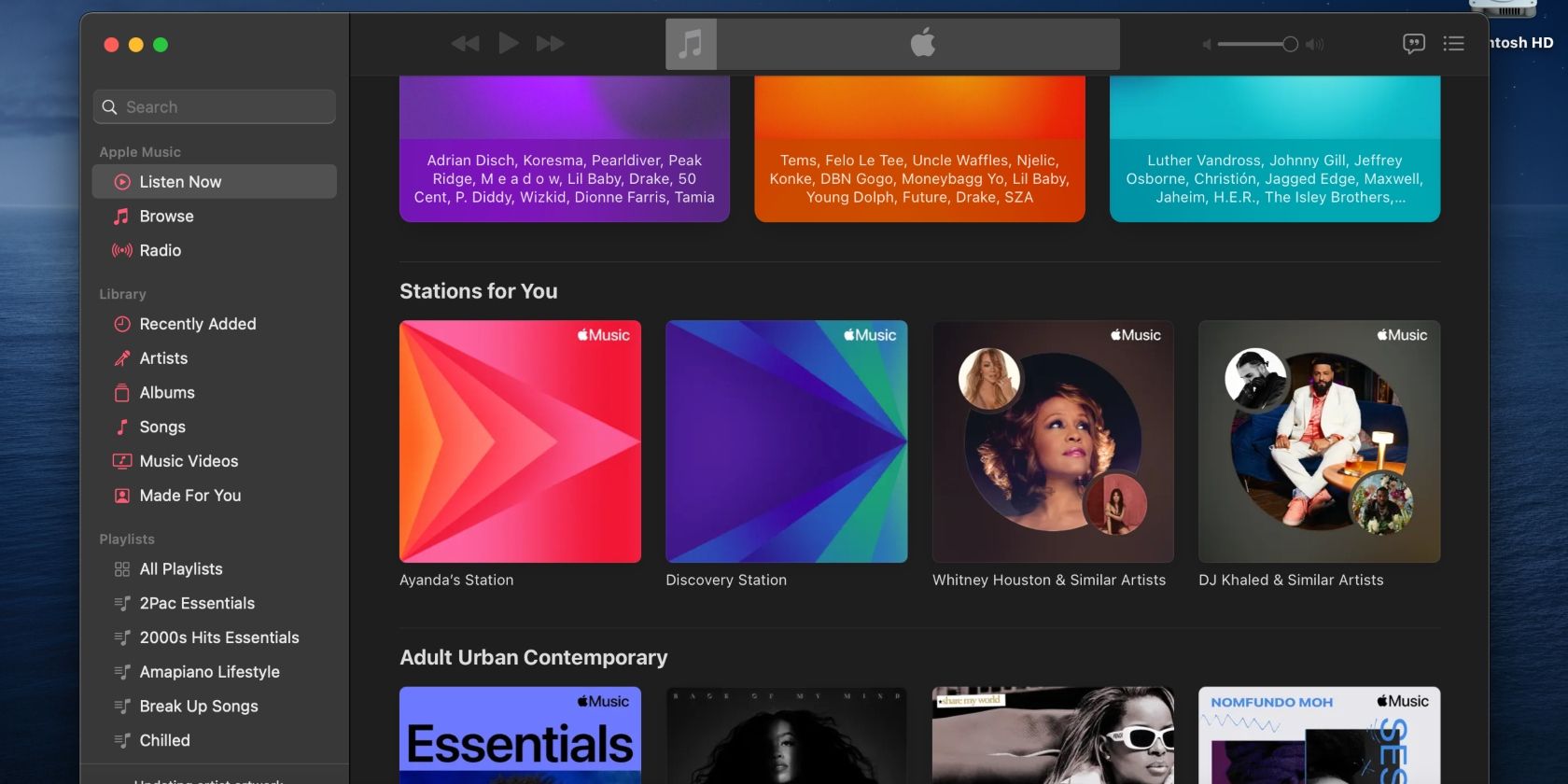Open the Back of My Mind album cover

pos(787,735)
